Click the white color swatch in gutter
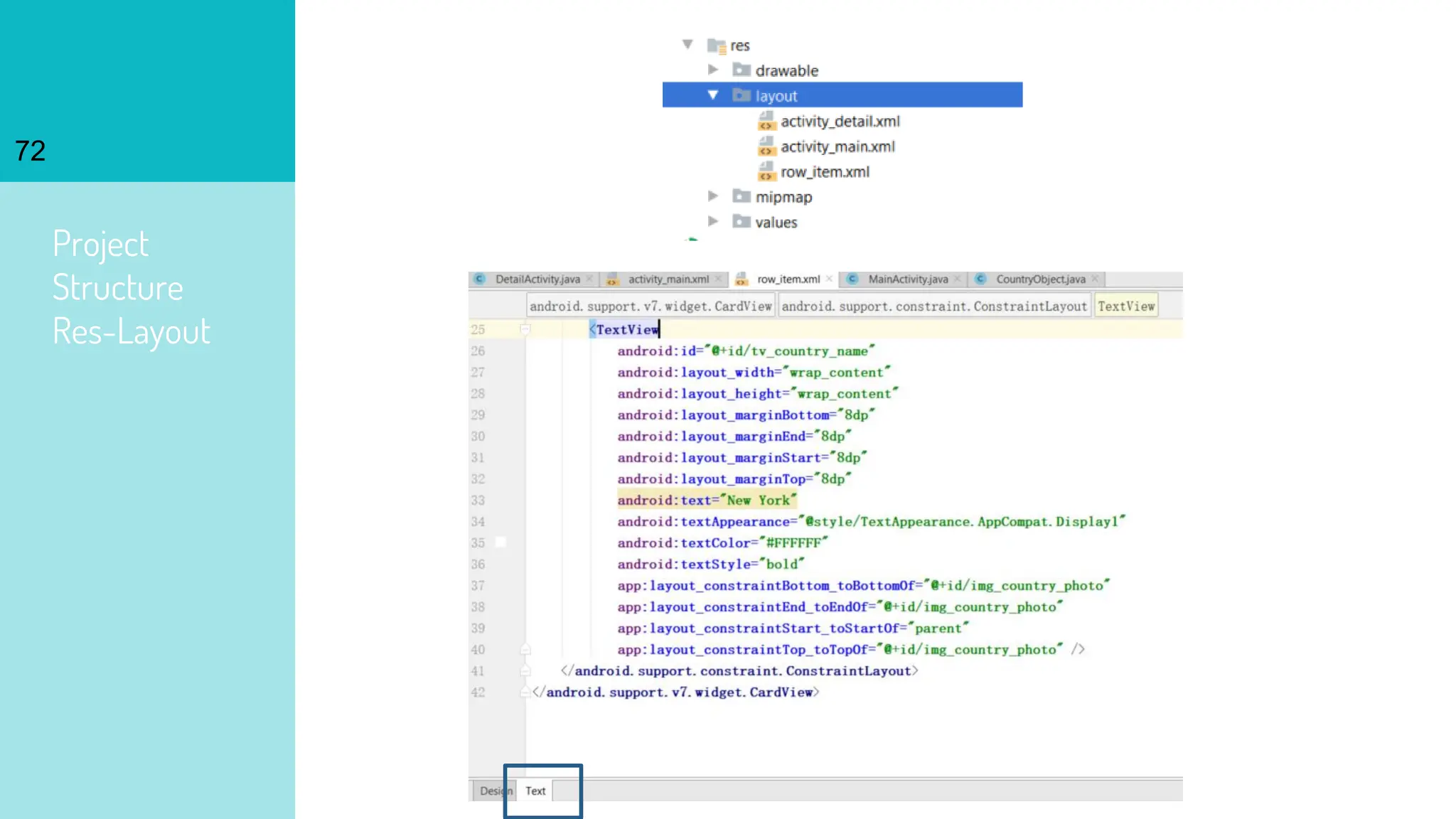Viewport: 1456px width, 819px height. 500,542
